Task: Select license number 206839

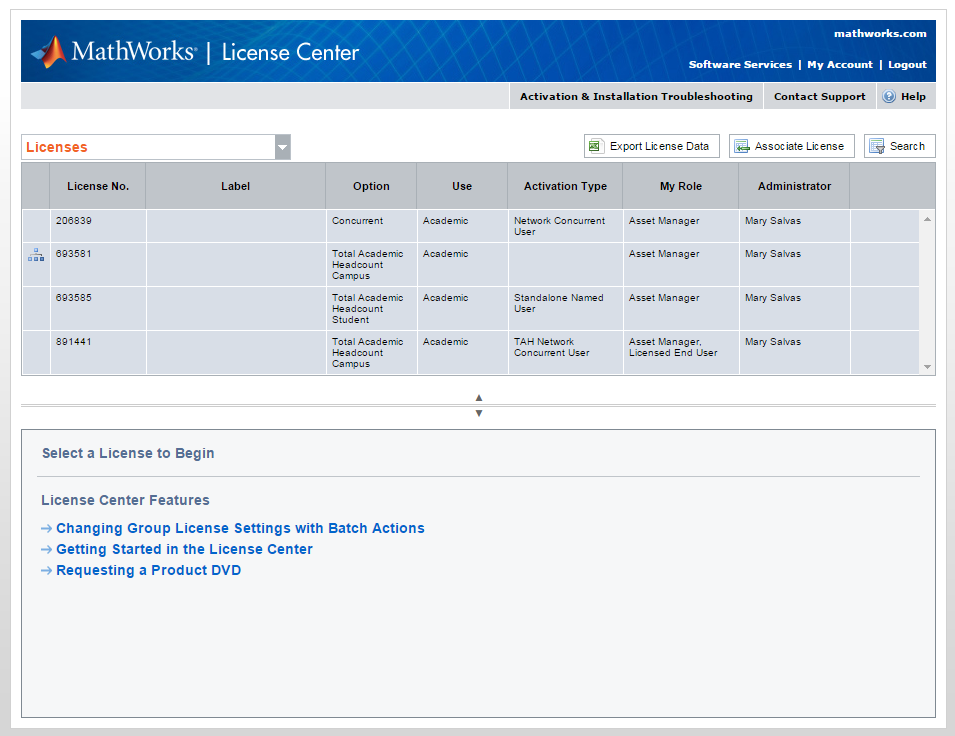Action: point(74,221)
